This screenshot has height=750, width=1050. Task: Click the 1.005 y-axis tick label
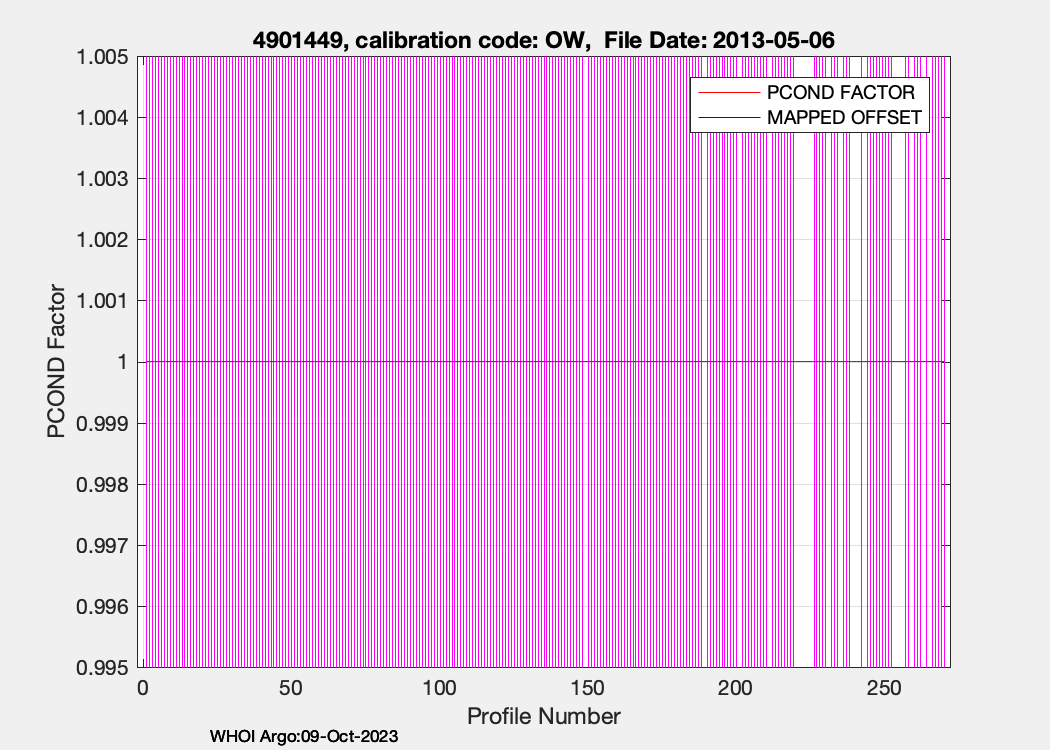tap(102, 57)
